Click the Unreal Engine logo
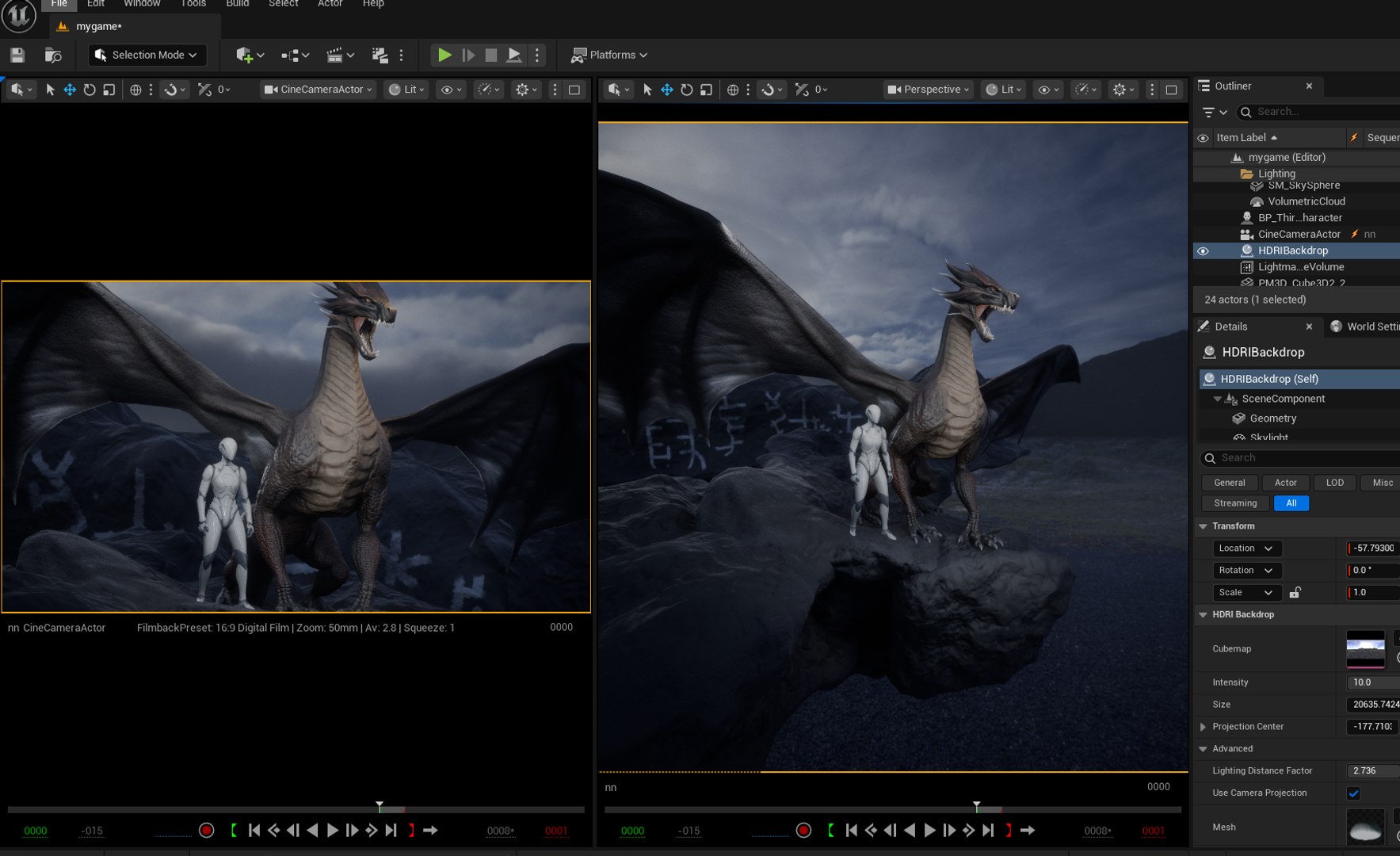This screenshot has width=1400, height=856. [x=18, y=16]
